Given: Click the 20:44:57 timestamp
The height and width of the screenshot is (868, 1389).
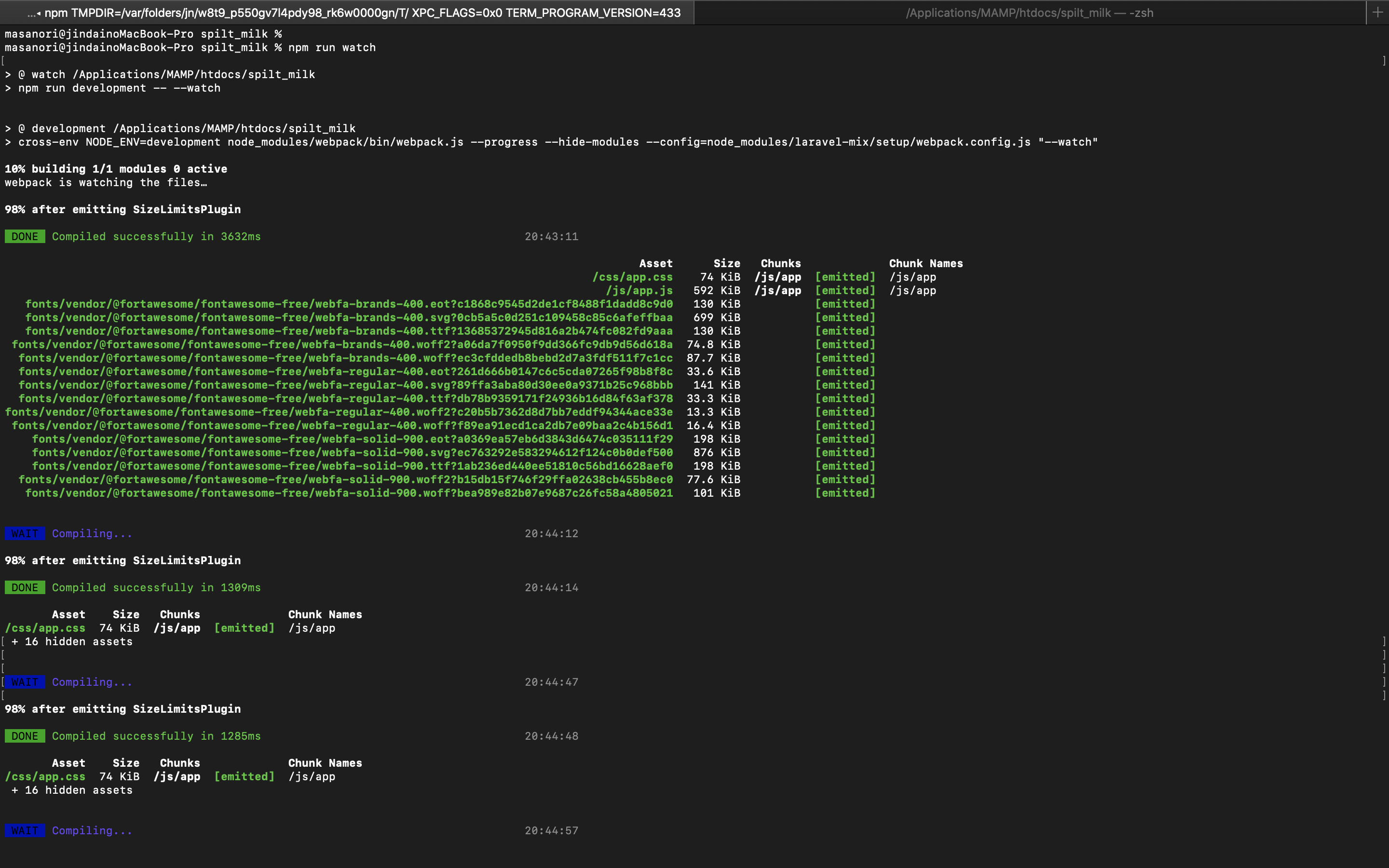Looking at the screenshot, I should 551,831.
